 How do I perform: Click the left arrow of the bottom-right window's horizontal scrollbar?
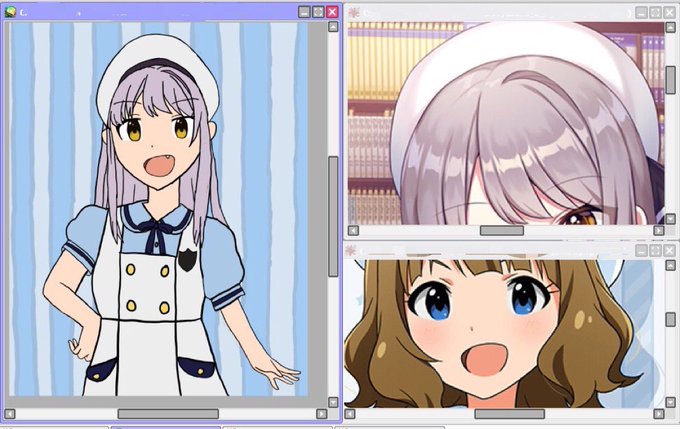click(x=350, y=414)
